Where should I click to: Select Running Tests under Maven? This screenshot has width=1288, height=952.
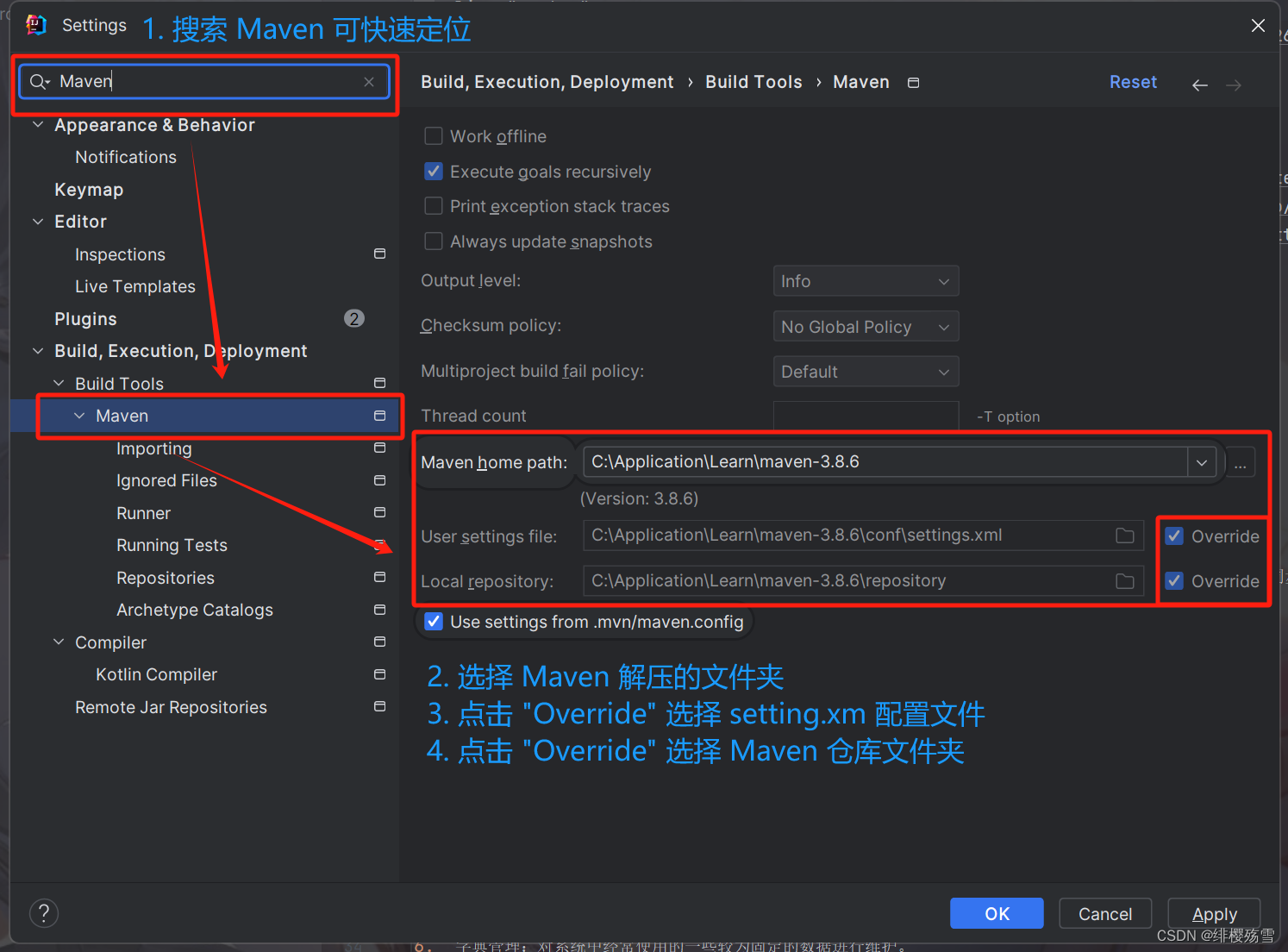coord(172,545)
